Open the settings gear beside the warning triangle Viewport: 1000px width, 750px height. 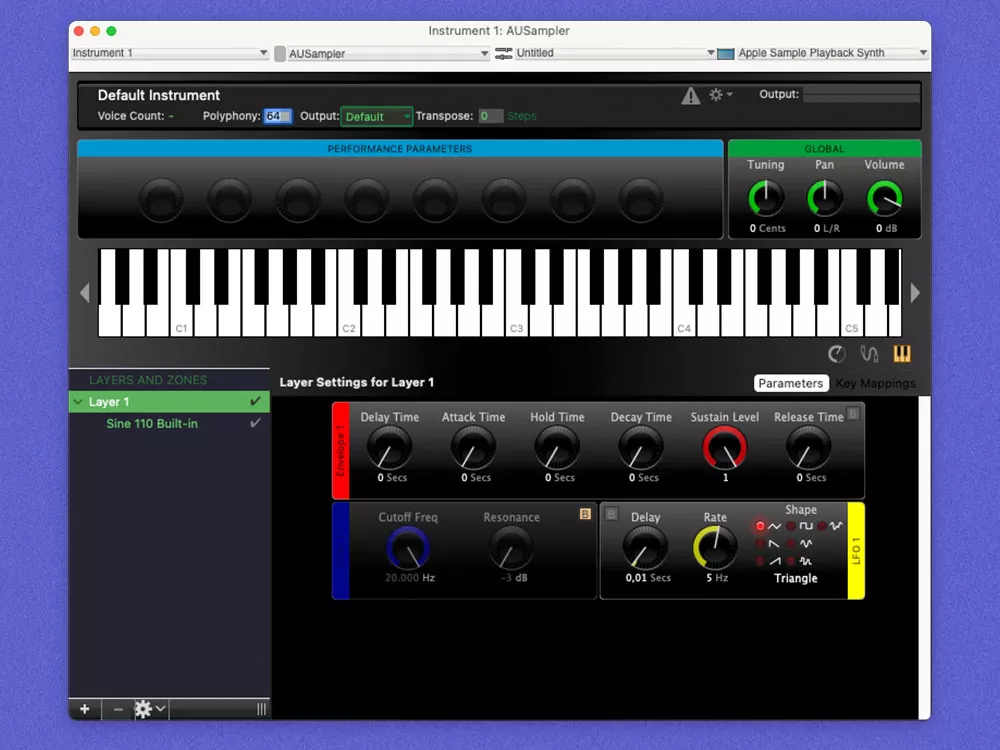click(716, 94)
